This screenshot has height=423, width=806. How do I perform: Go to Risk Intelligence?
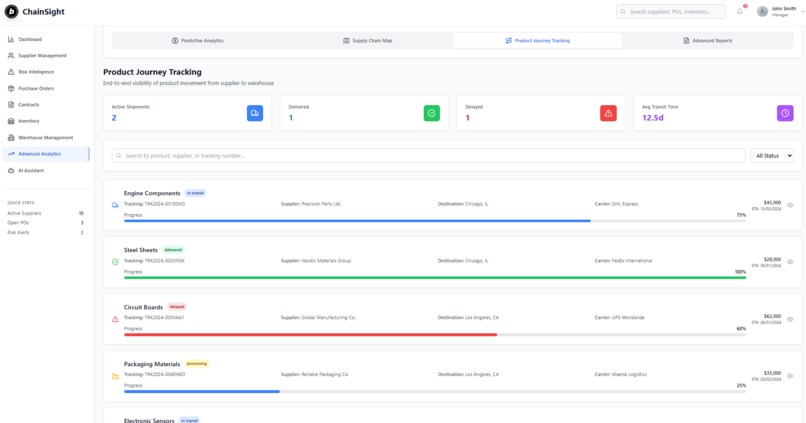(x=45, y=72)
